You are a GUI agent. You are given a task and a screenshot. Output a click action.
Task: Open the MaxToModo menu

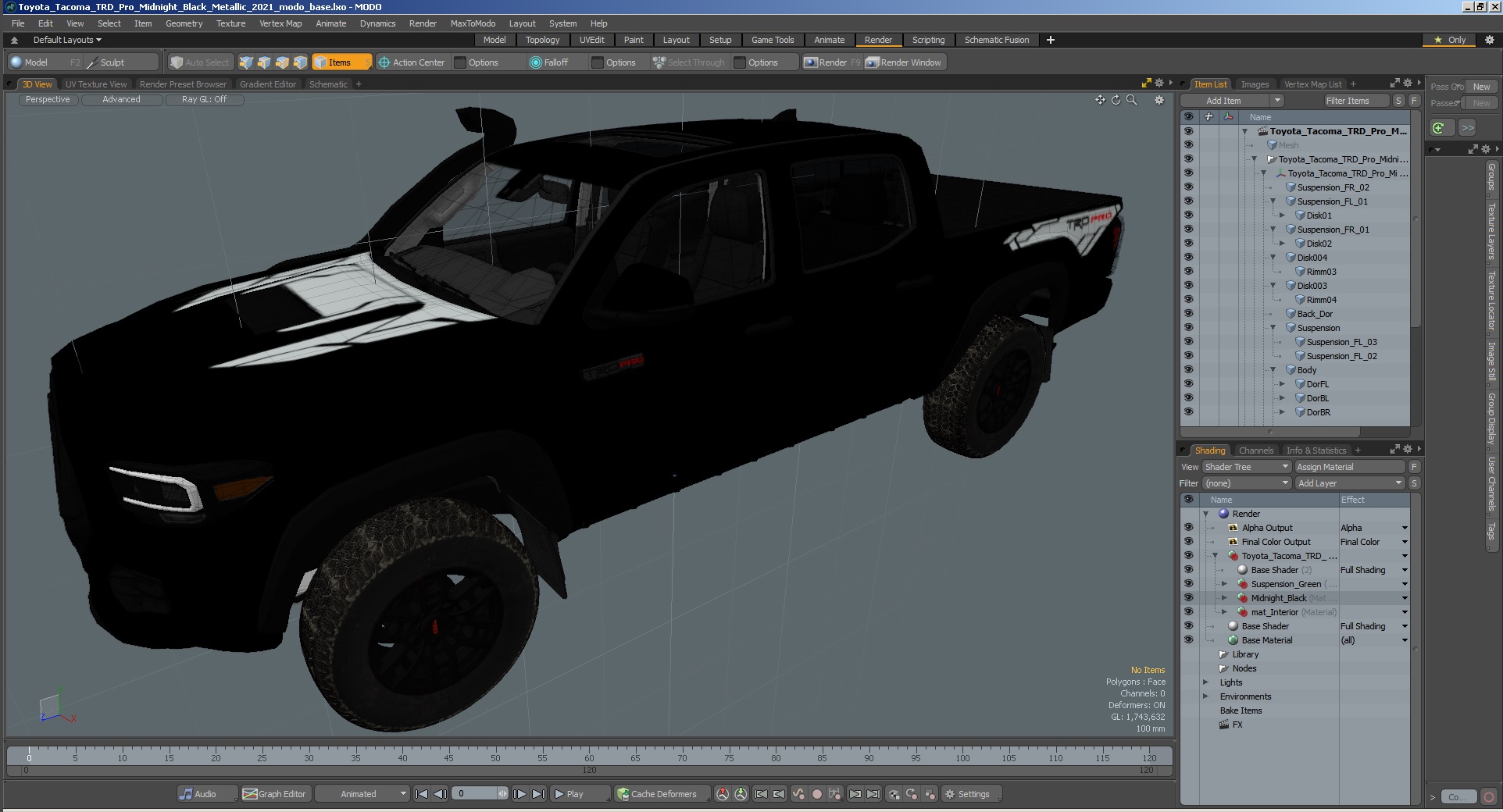(x=473, y=23)
